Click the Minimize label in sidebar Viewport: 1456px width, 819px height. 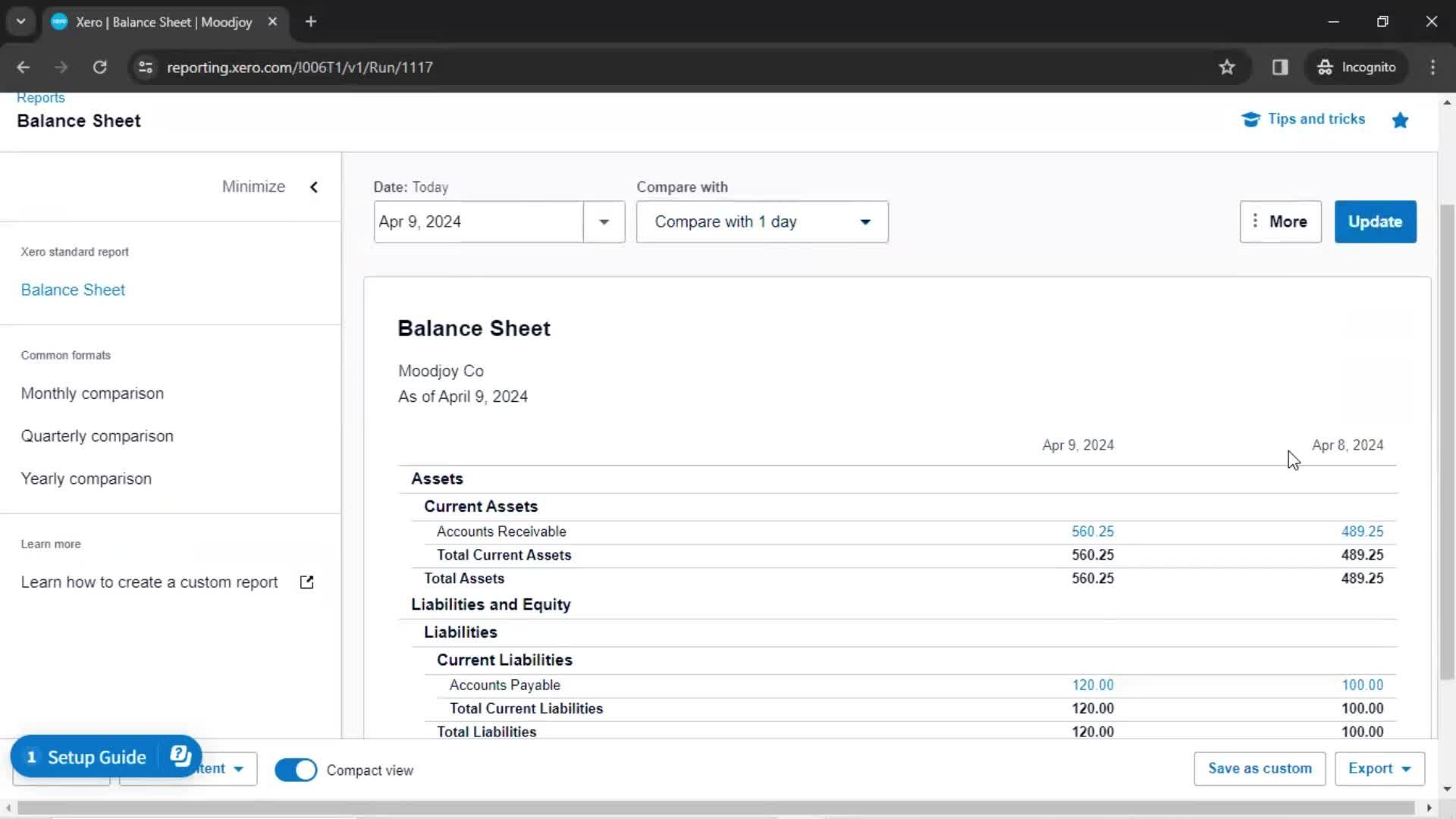click(253, 187)
